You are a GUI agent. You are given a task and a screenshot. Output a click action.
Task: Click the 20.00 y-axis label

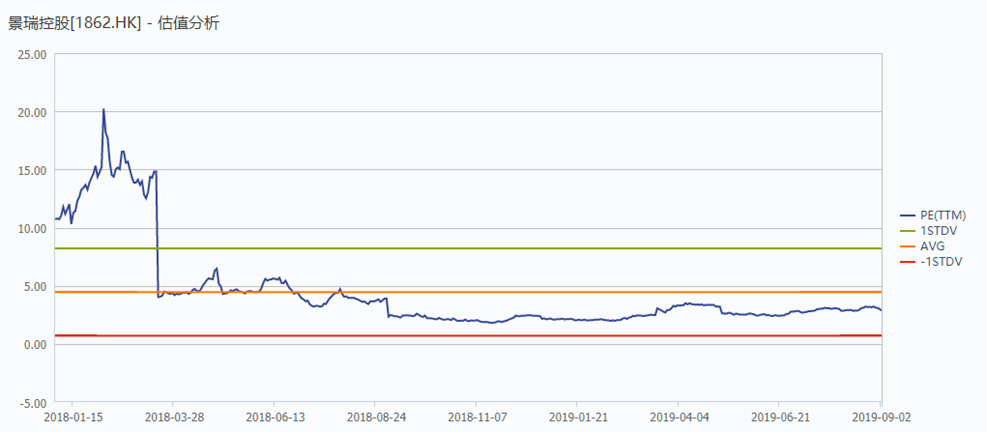pyautogui.click(x=34, y=112)
